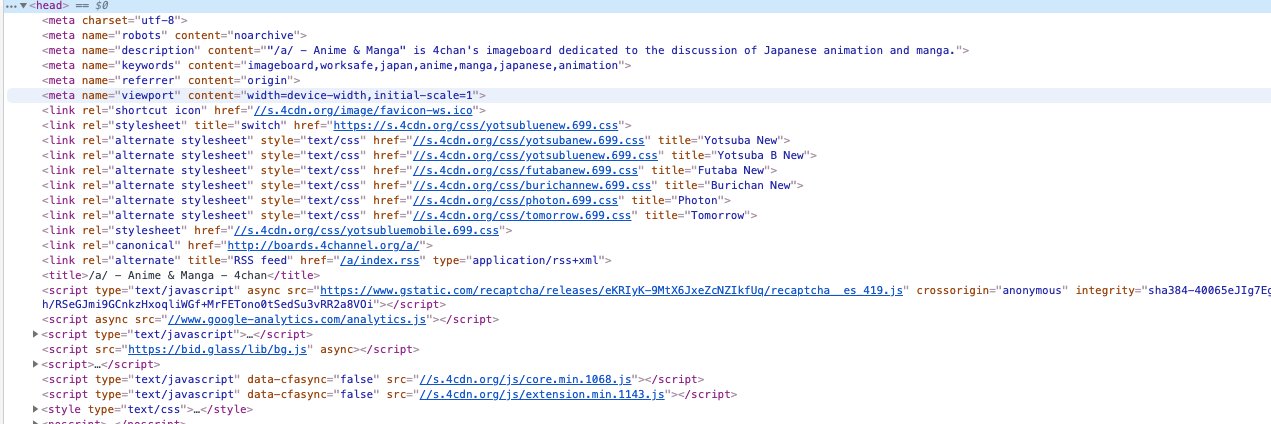Click the three-dot ellipsis beside the head tag
The image size is (1271, 424).
[x=10, y=6]
